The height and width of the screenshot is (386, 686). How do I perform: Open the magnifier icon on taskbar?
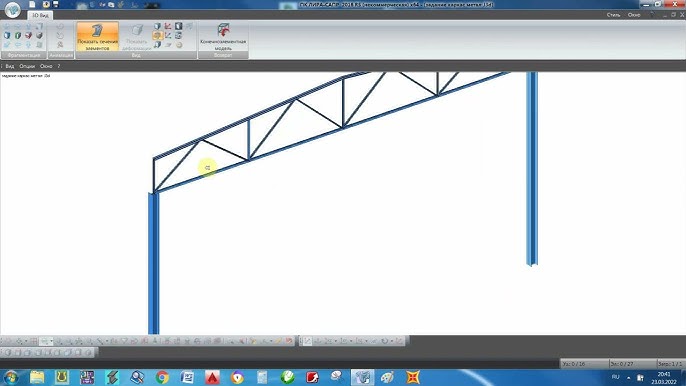[x=137, y=377]
